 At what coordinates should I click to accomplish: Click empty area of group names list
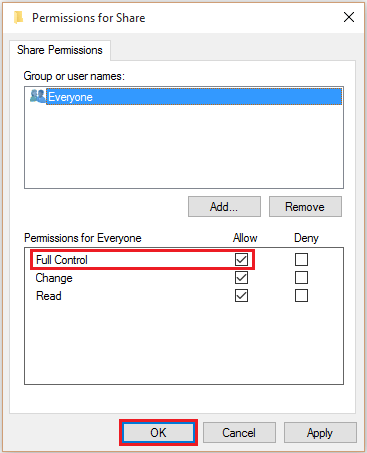(x=184, y=147)
